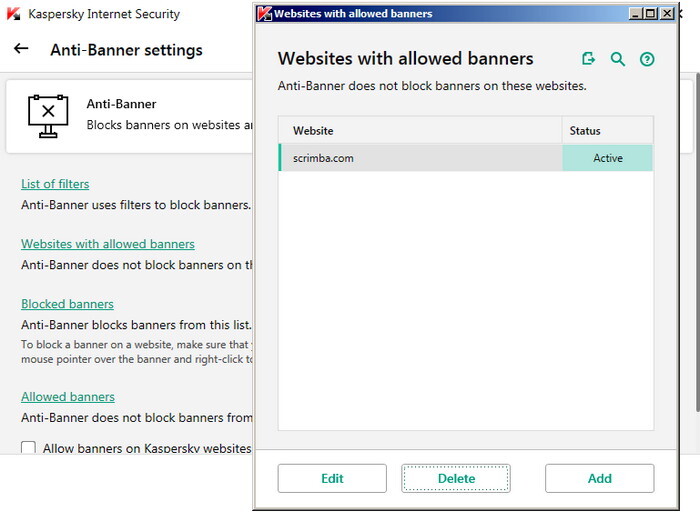
Task: Click the Active status cell for scrimba.com
Action: 608,158
